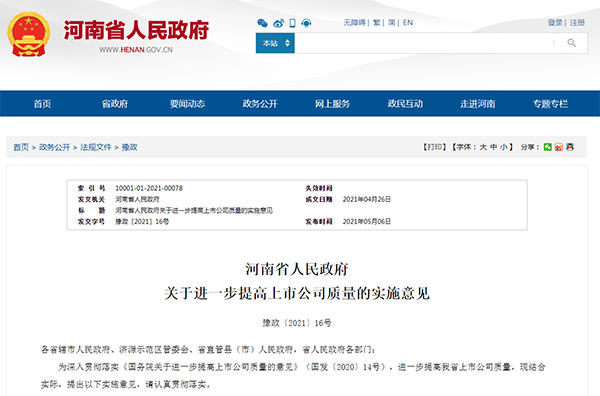Switch to simplified Chinese 简
The width and height of the screenshot is (600, 396).
pos(392,23)
